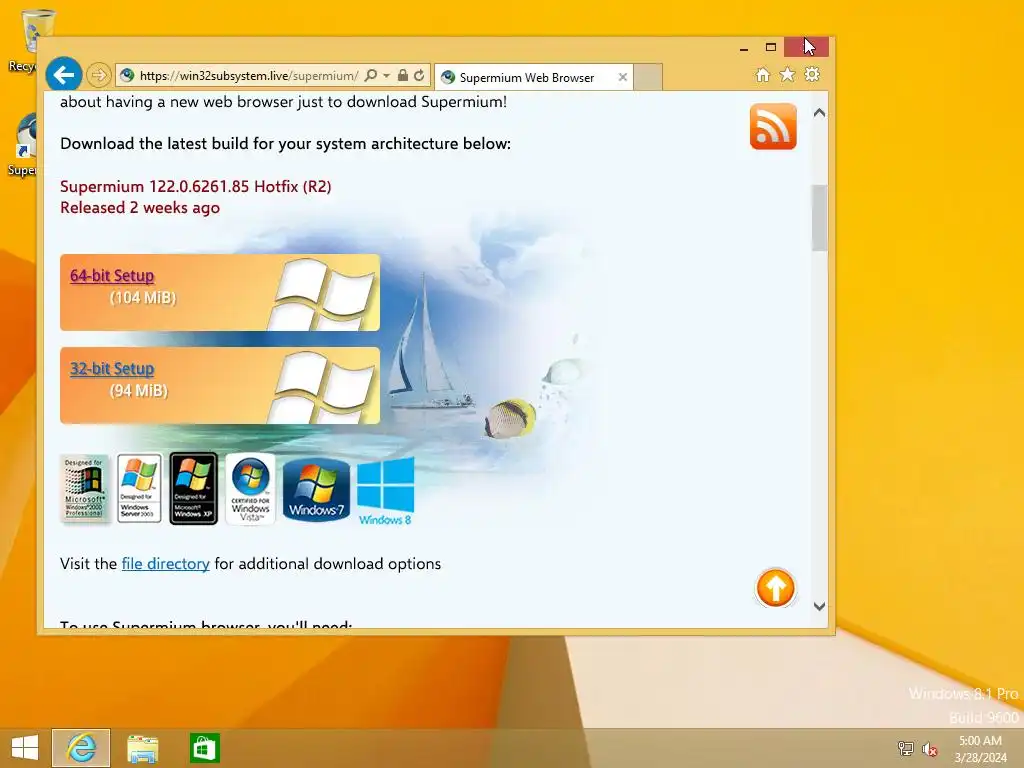This screenshot has height=768, width=1024.
Task: Subscribe via the orange RSS feed icon
Action: click(x=773, y=126)
